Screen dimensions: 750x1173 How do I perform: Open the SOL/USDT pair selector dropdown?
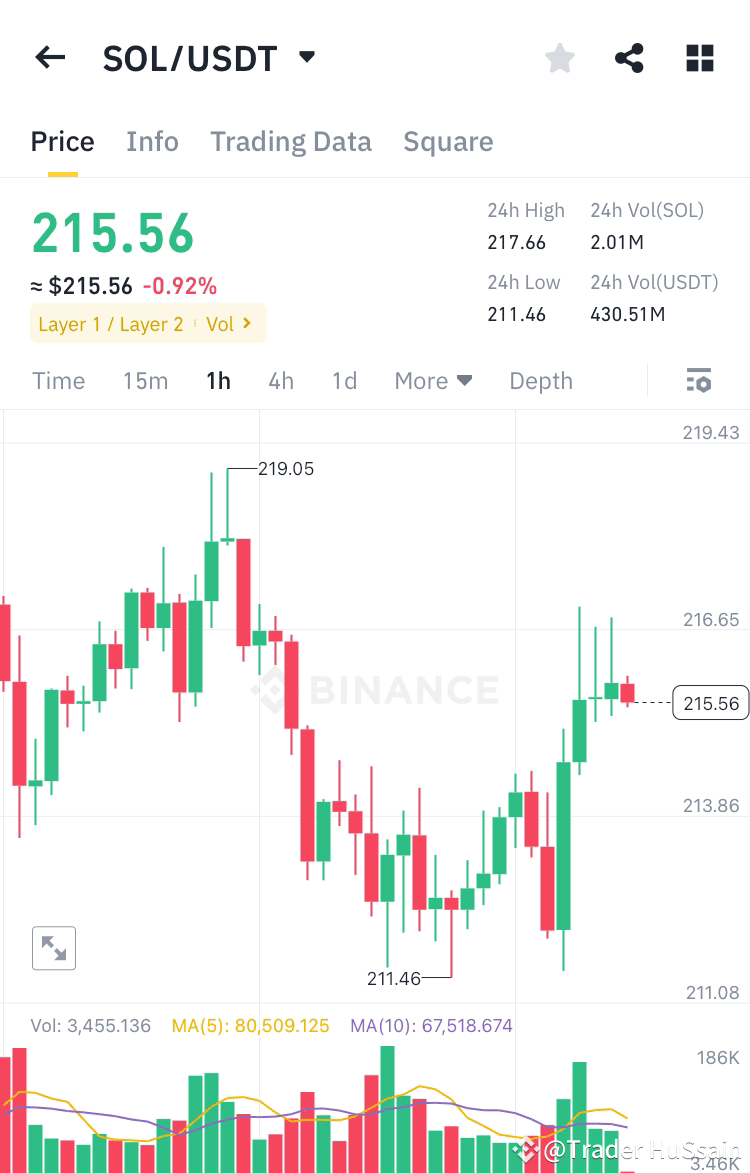point(306,57)
